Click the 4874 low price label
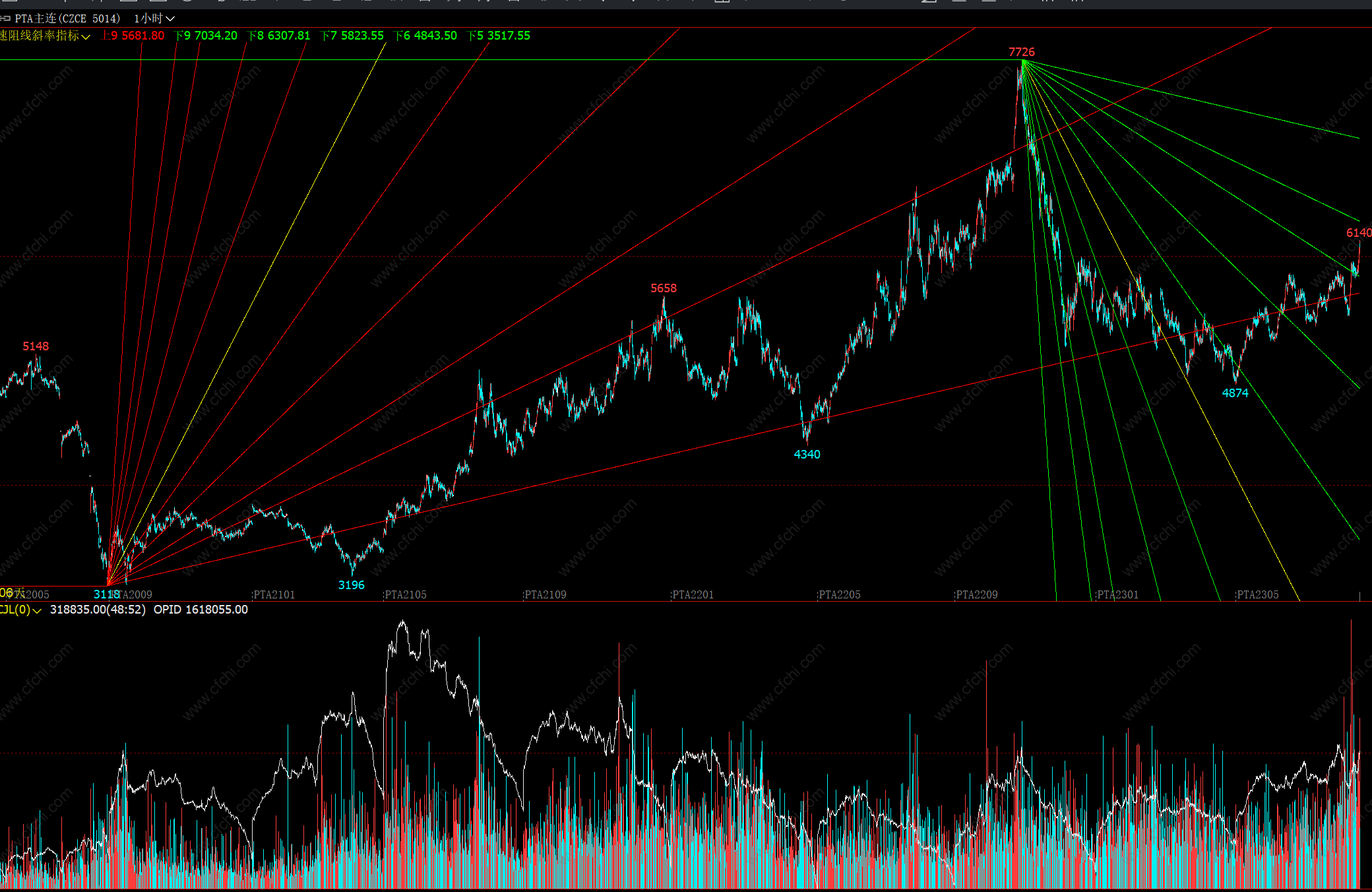Image resolution: width=1372 pixels, height=892 pixels. tap(1235, 393)
